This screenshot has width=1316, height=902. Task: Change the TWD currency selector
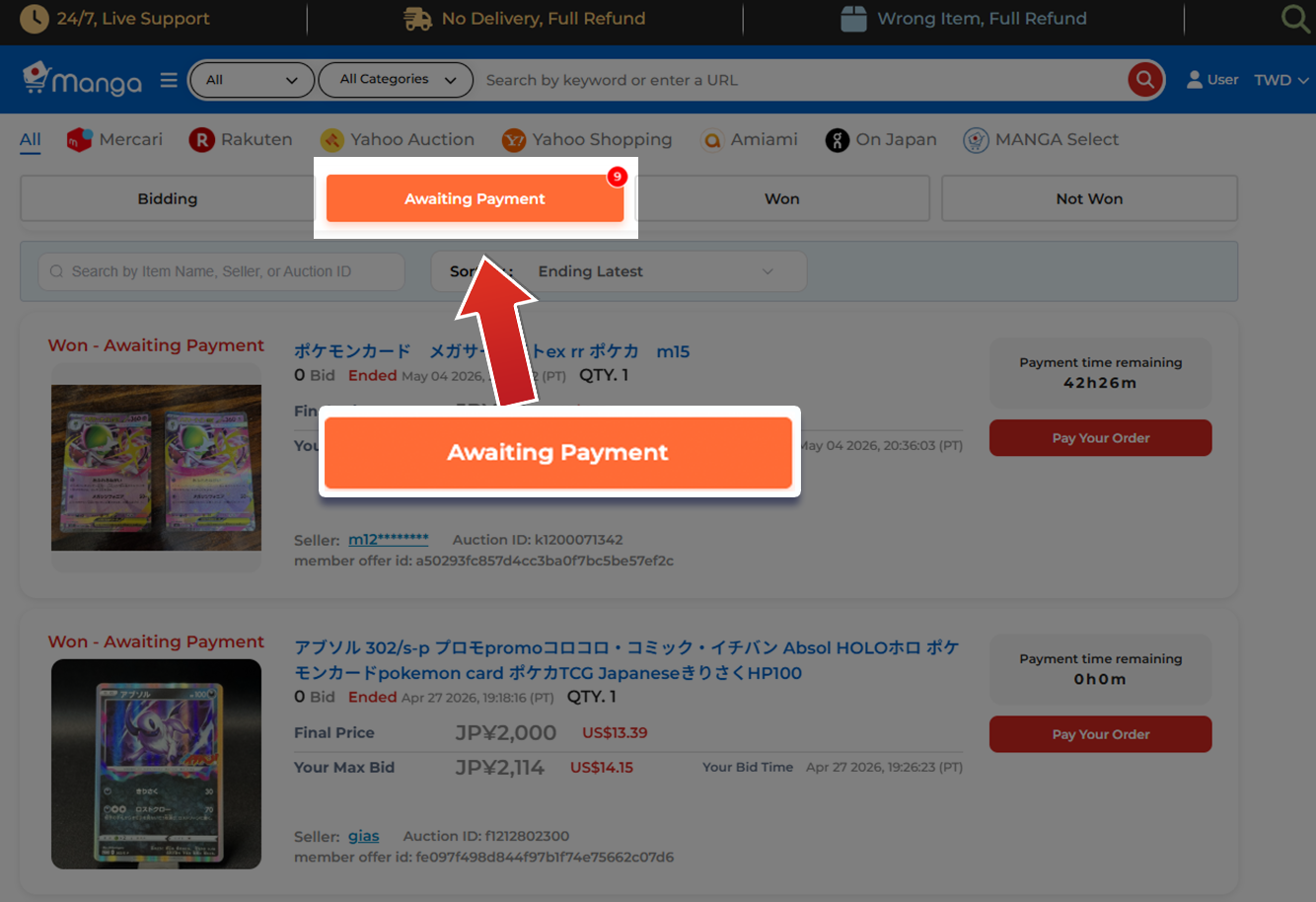pos(1280,80)
